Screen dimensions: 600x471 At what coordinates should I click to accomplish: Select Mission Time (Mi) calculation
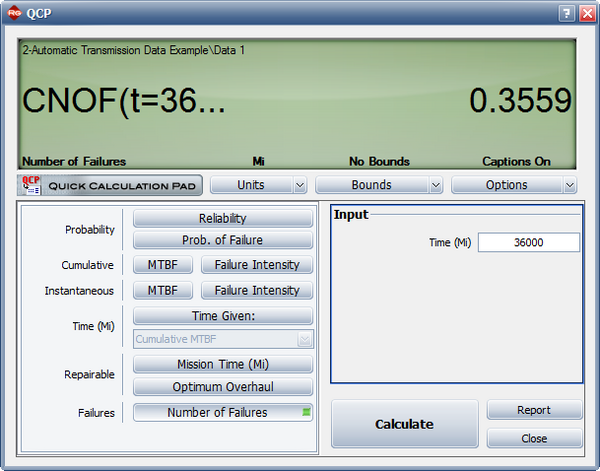[x=223, y=364]
